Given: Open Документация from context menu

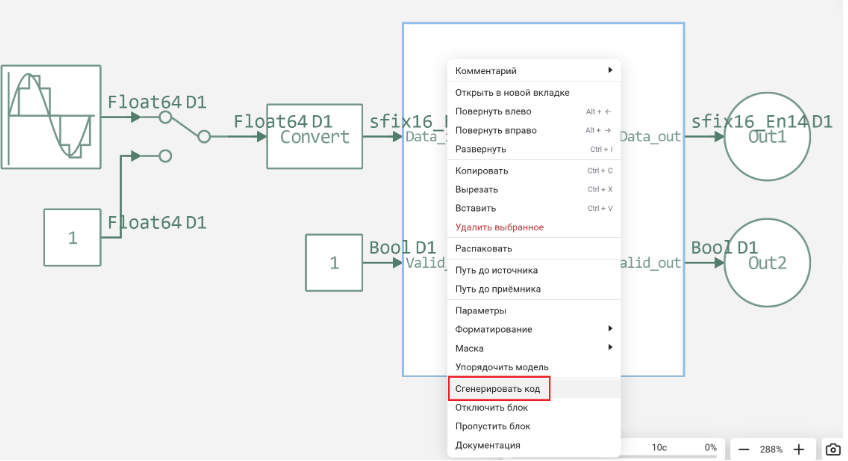Looking at the screenshot, I should tap(487, 445).
